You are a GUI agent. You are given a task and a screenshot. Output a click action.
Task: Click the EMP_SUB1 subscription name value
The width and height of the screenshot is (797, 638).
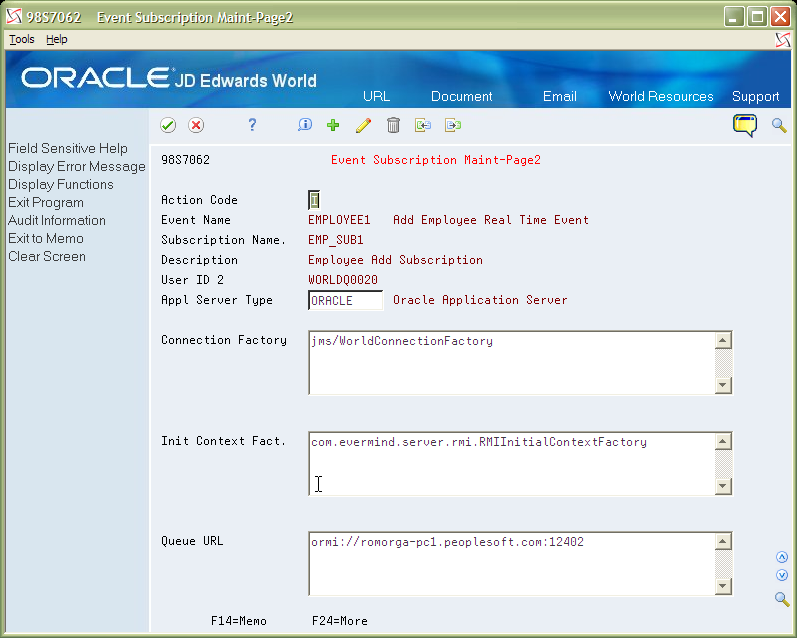[335, 240]
